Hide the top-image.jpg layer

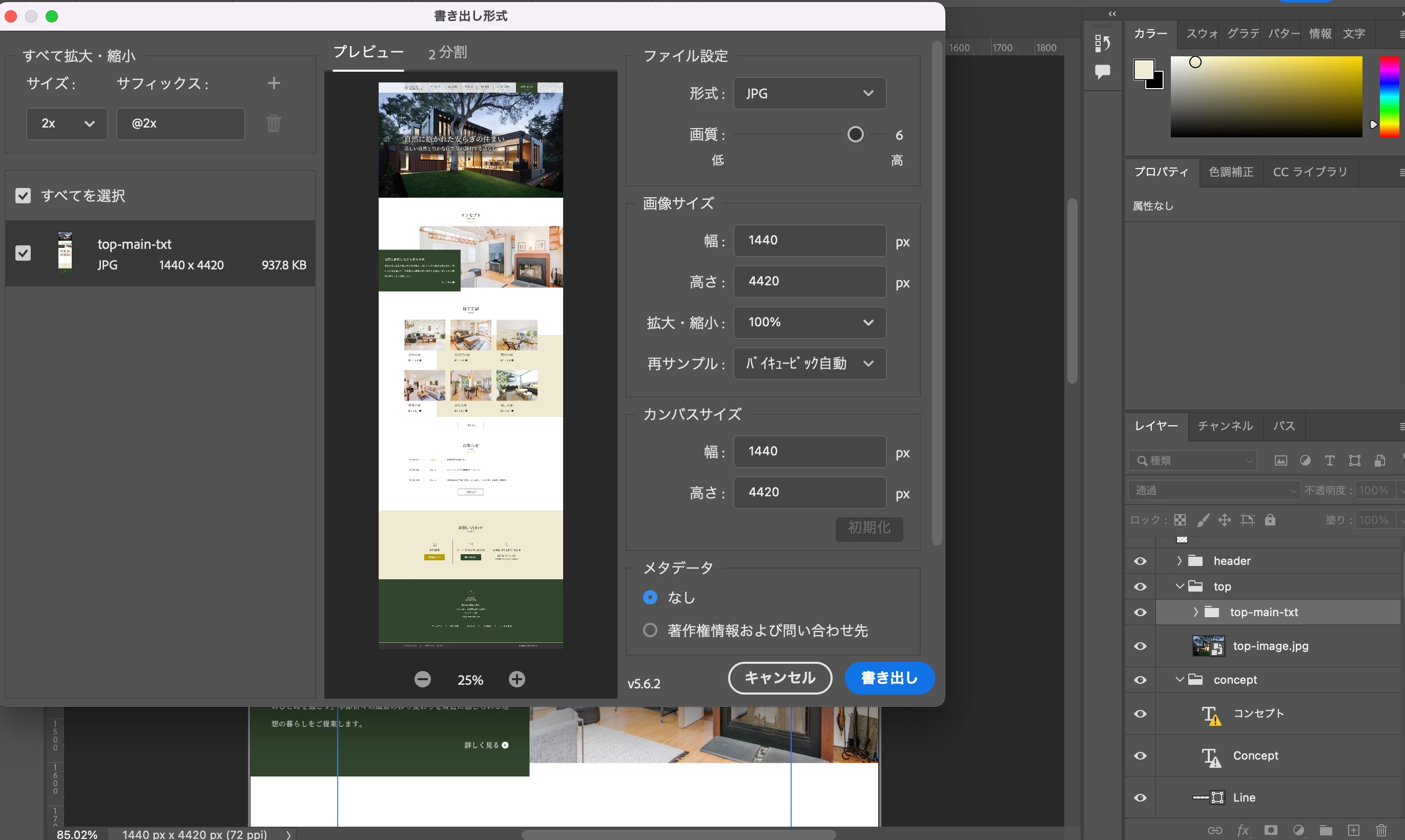click(1140, 646)
